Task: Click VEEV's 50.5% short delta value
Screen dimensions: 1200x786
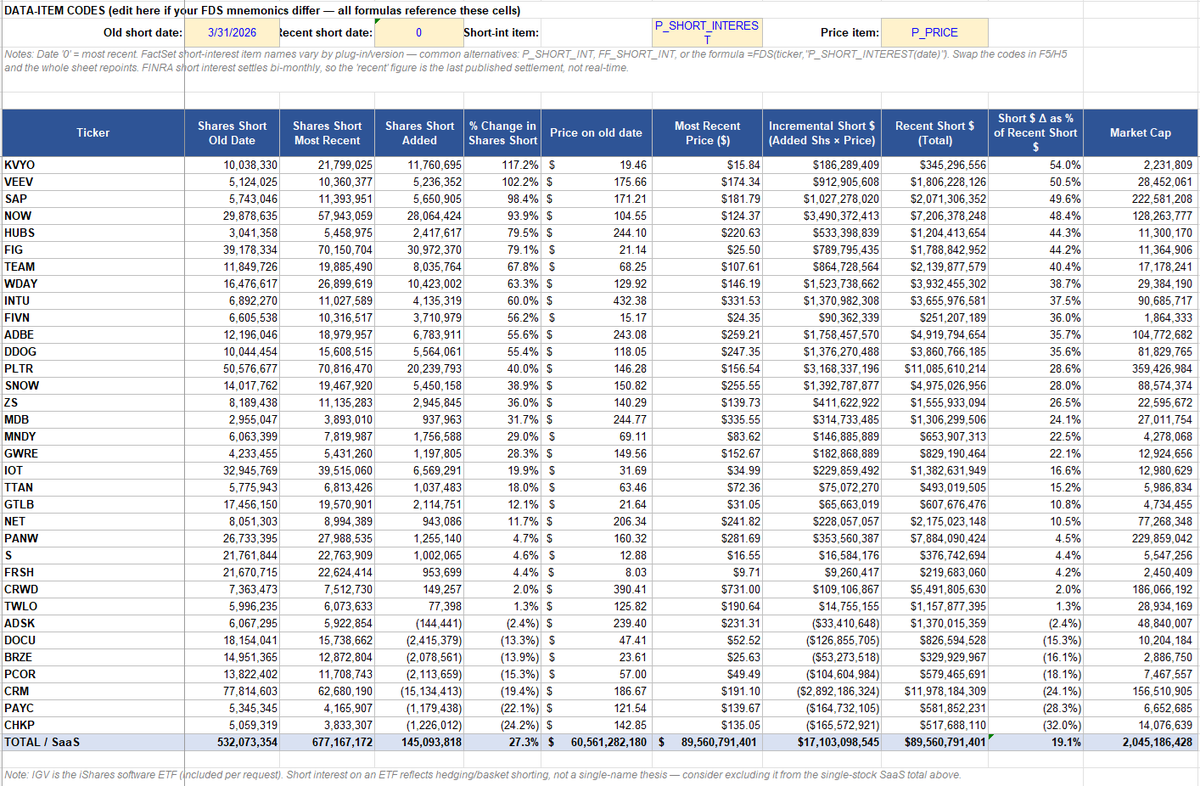Action: (1036, 182)
